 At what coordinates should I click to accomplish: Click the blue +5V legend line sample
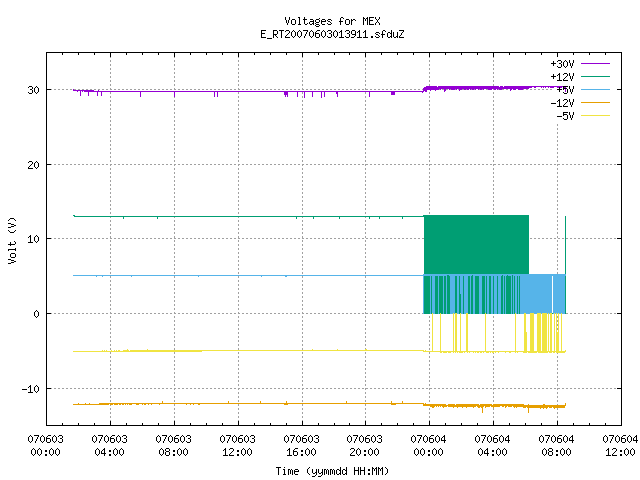pos(595,89)
